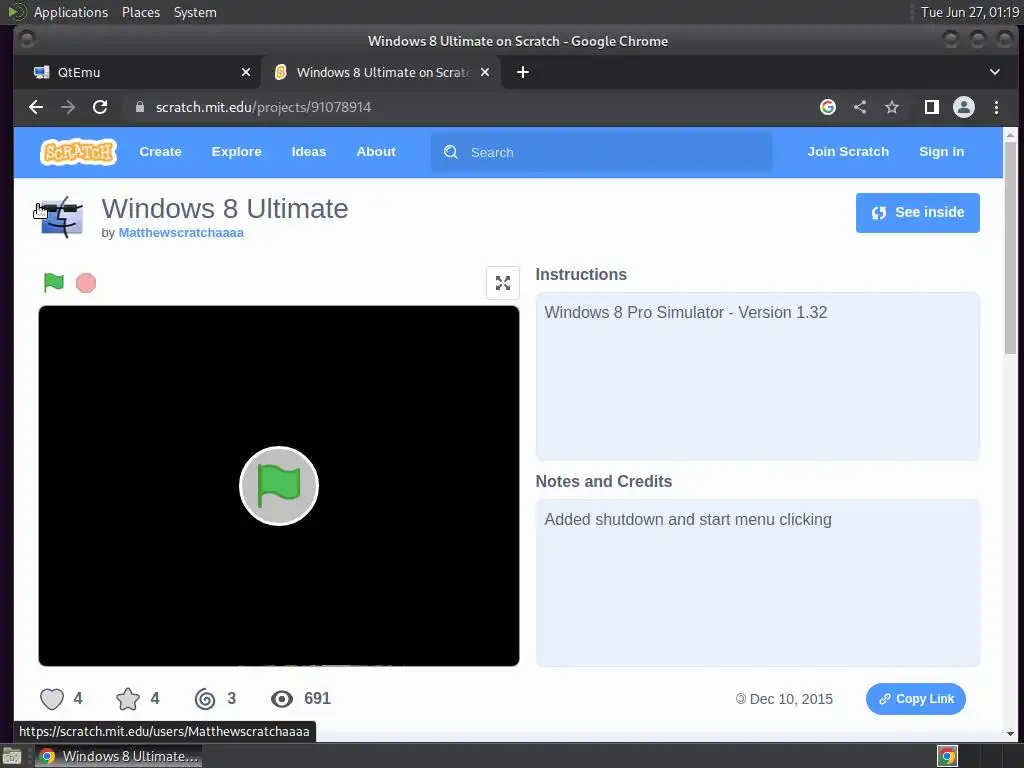
Task: Click the views eye icon
Action: (282, 699)
